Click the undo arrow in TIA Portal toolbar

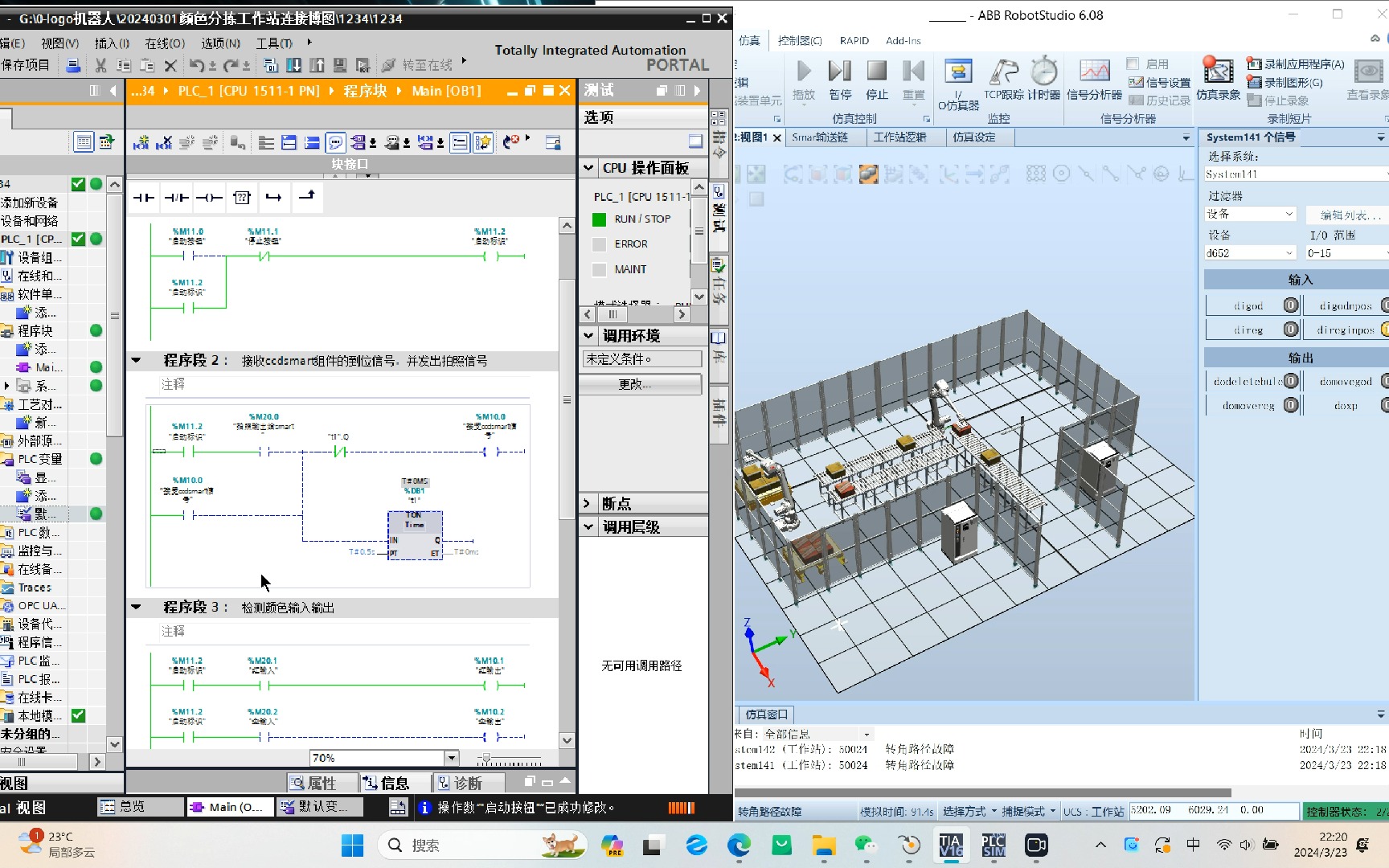click(196, 65)
